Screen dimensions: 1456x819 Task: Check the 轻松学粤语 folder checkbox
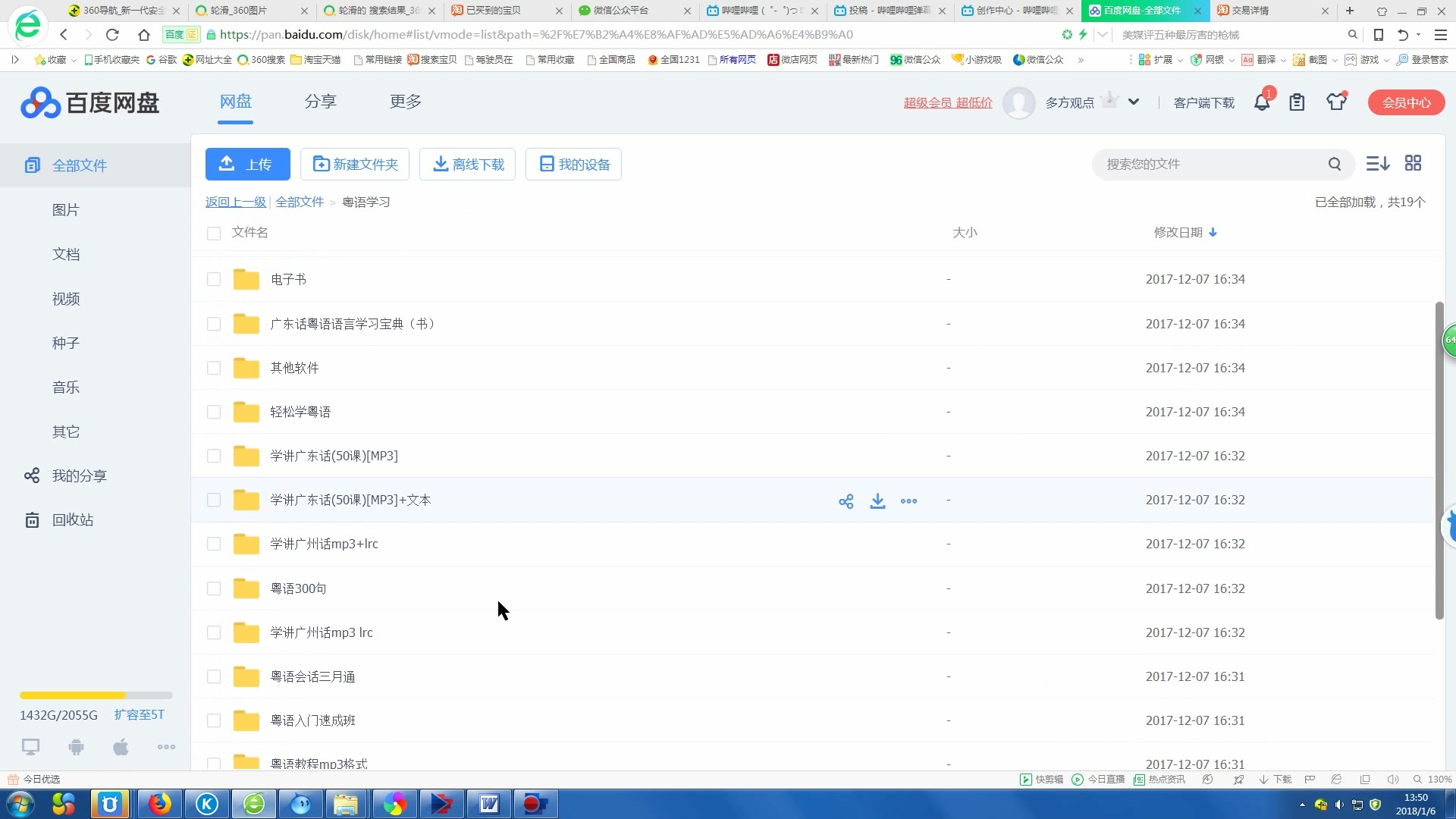pos(214,413)
